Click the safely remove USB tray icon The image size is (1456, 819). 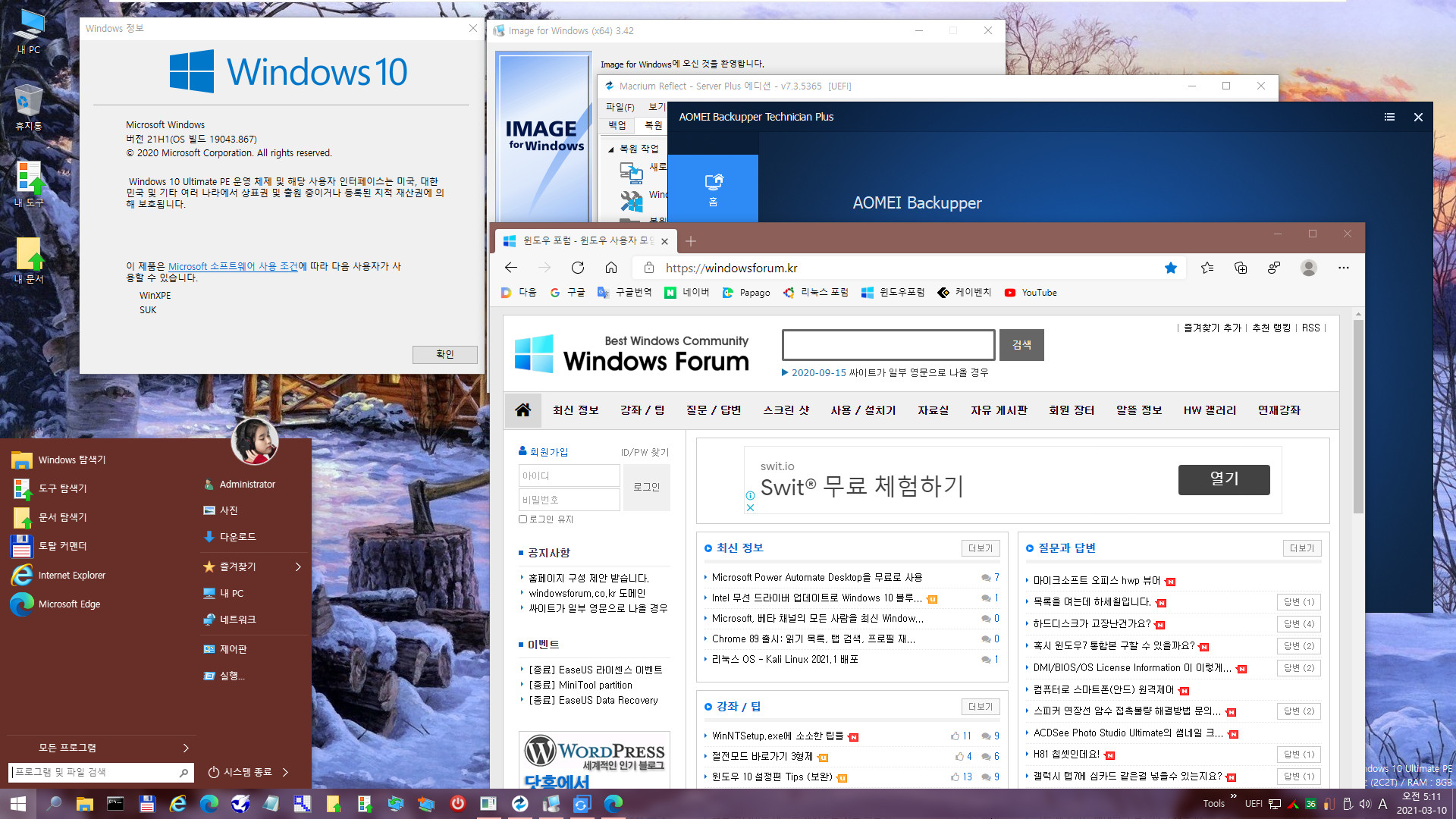coord(1348,804)
